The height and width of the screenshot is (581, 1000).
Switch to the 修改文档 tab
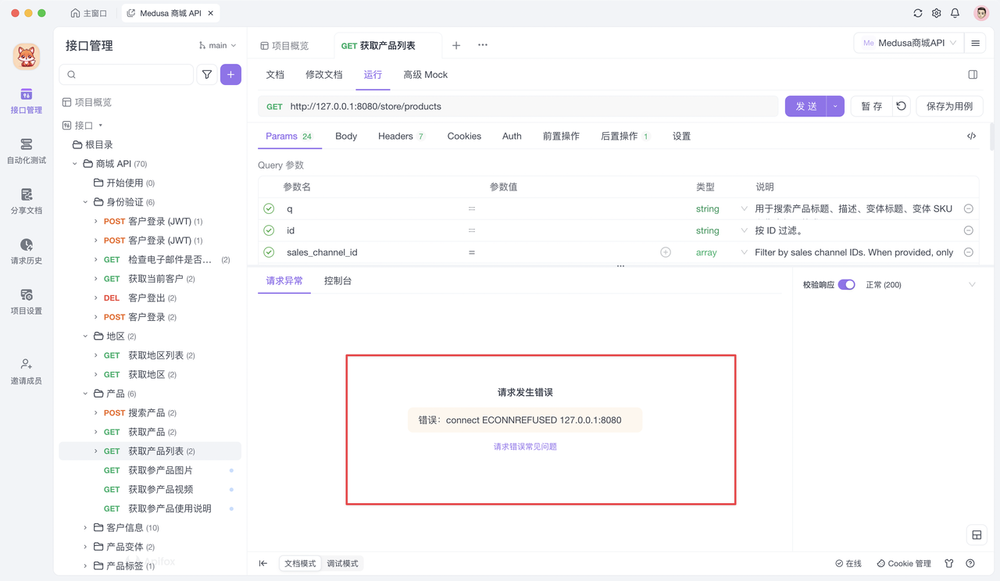coord(324,75)
